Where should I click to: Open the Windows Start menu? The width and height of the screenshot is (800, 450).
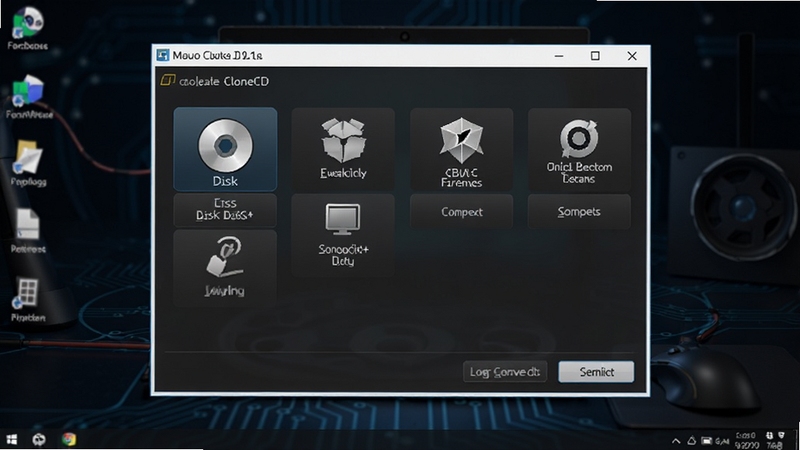(11, 439)
